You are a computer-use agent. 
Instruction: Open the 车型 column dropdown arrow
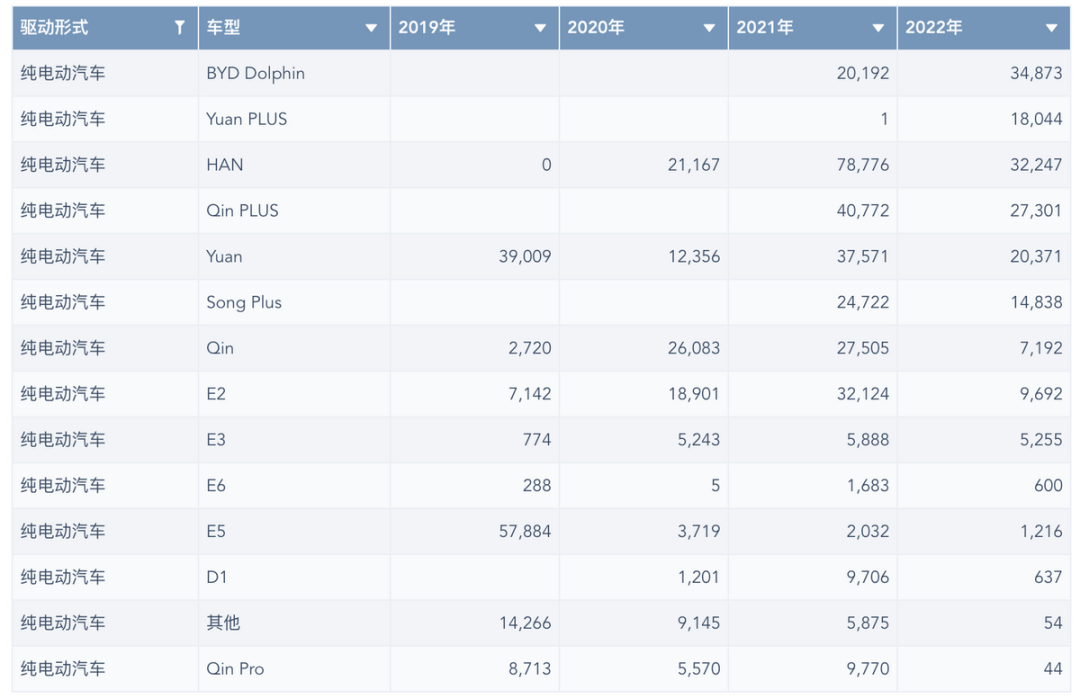click(x=371, y=28)
